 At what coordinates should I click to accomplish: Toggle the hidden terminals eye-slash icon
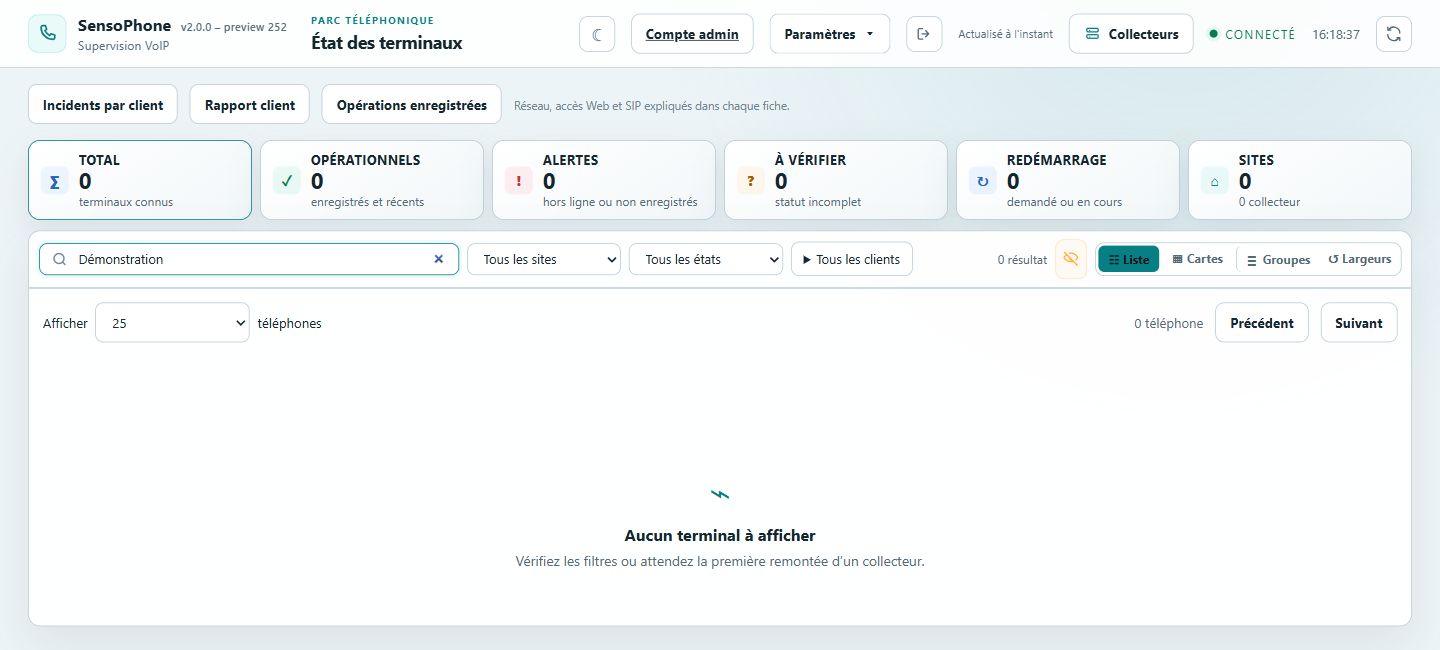(x=1071, y=259)
